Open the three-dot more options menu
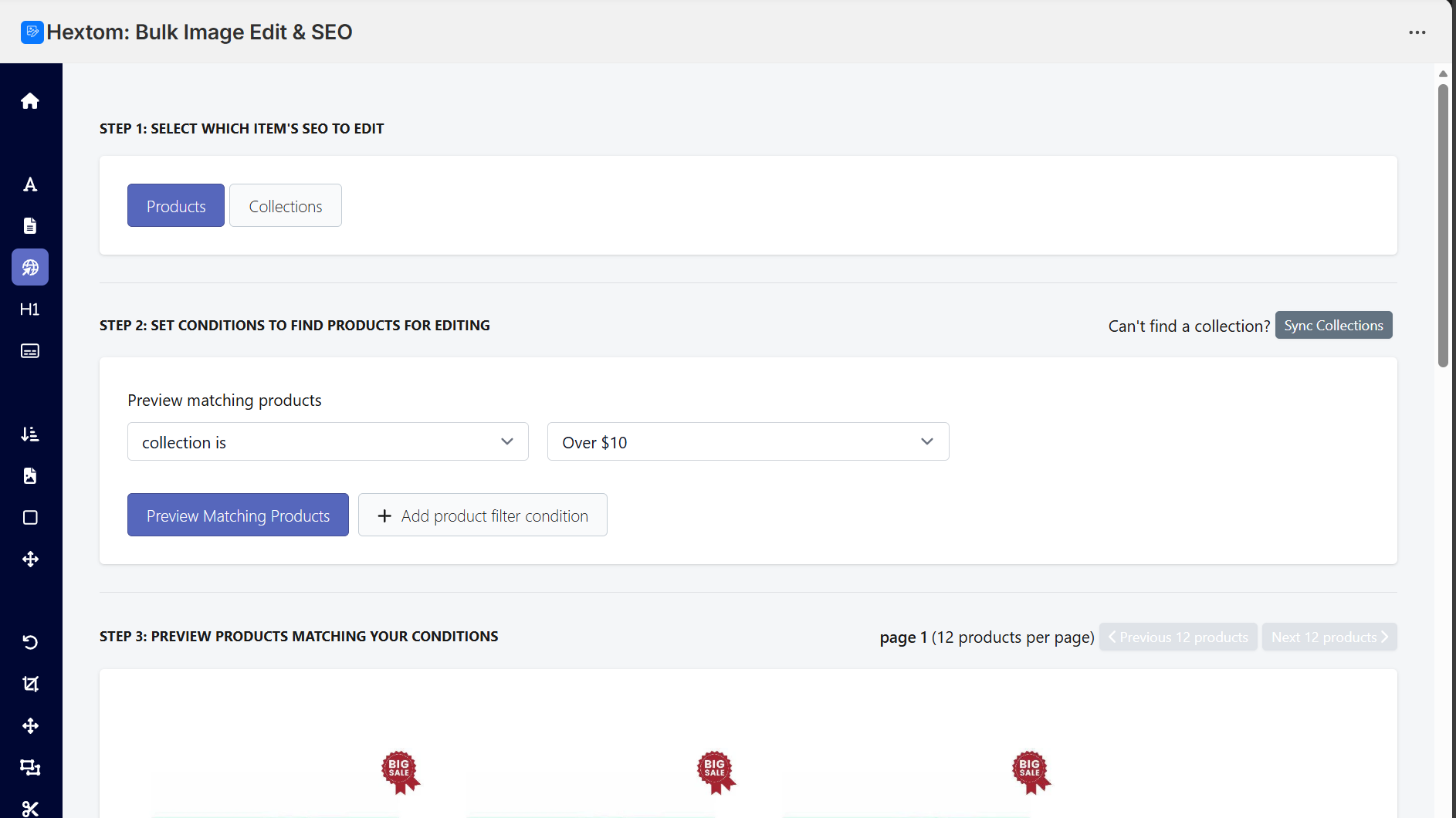The width and height of the screenshot is (1456, 818). pos(1417,32)
